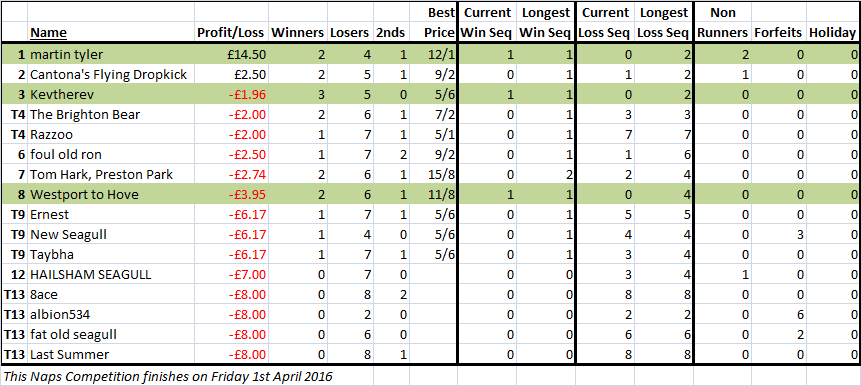
Task: Click martin tyler's 12/1 best price
Action: pyautogui.click(x=441, y=54)
